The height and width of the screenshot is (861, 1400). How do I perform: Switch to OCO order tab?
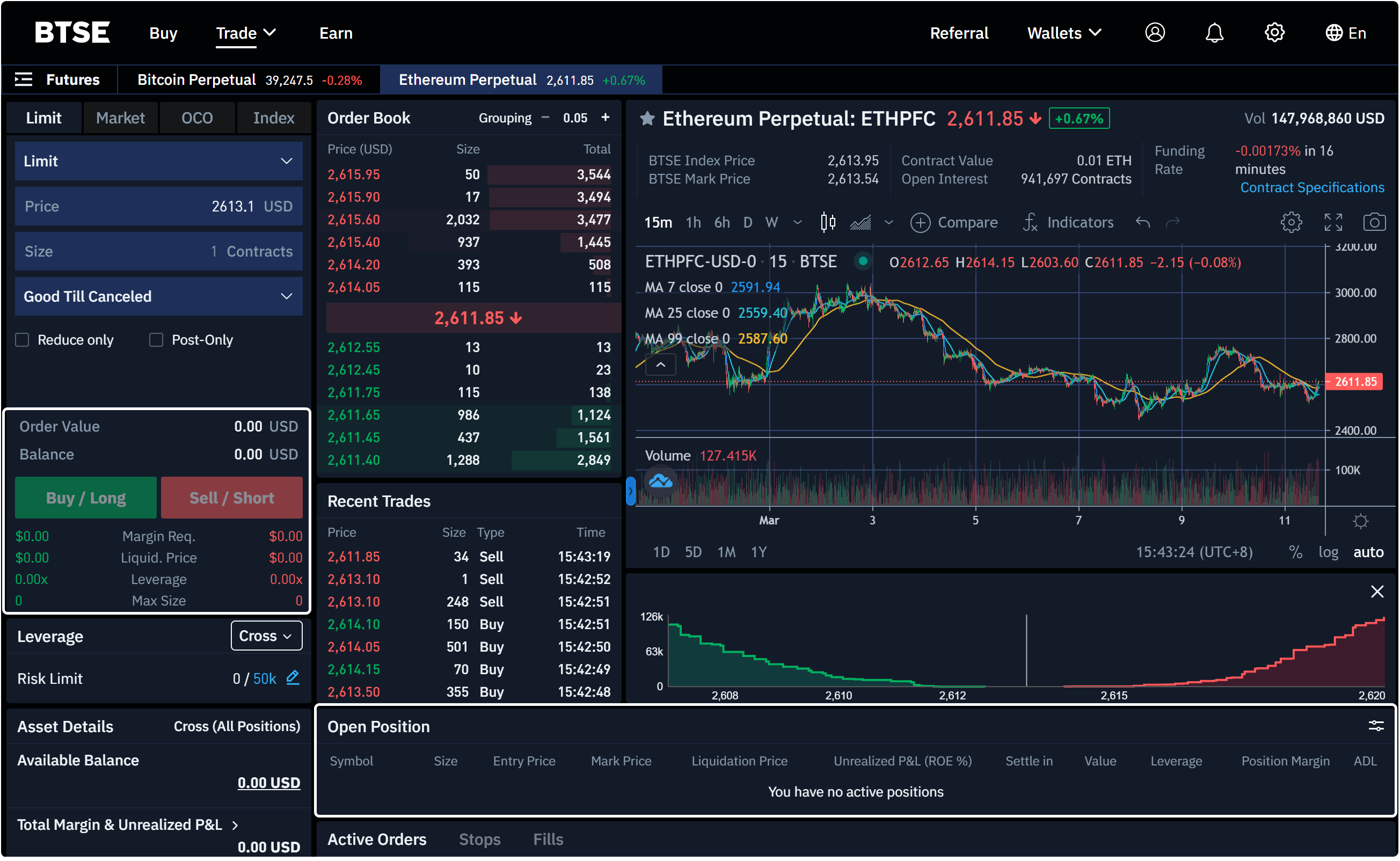click(197, 118)
